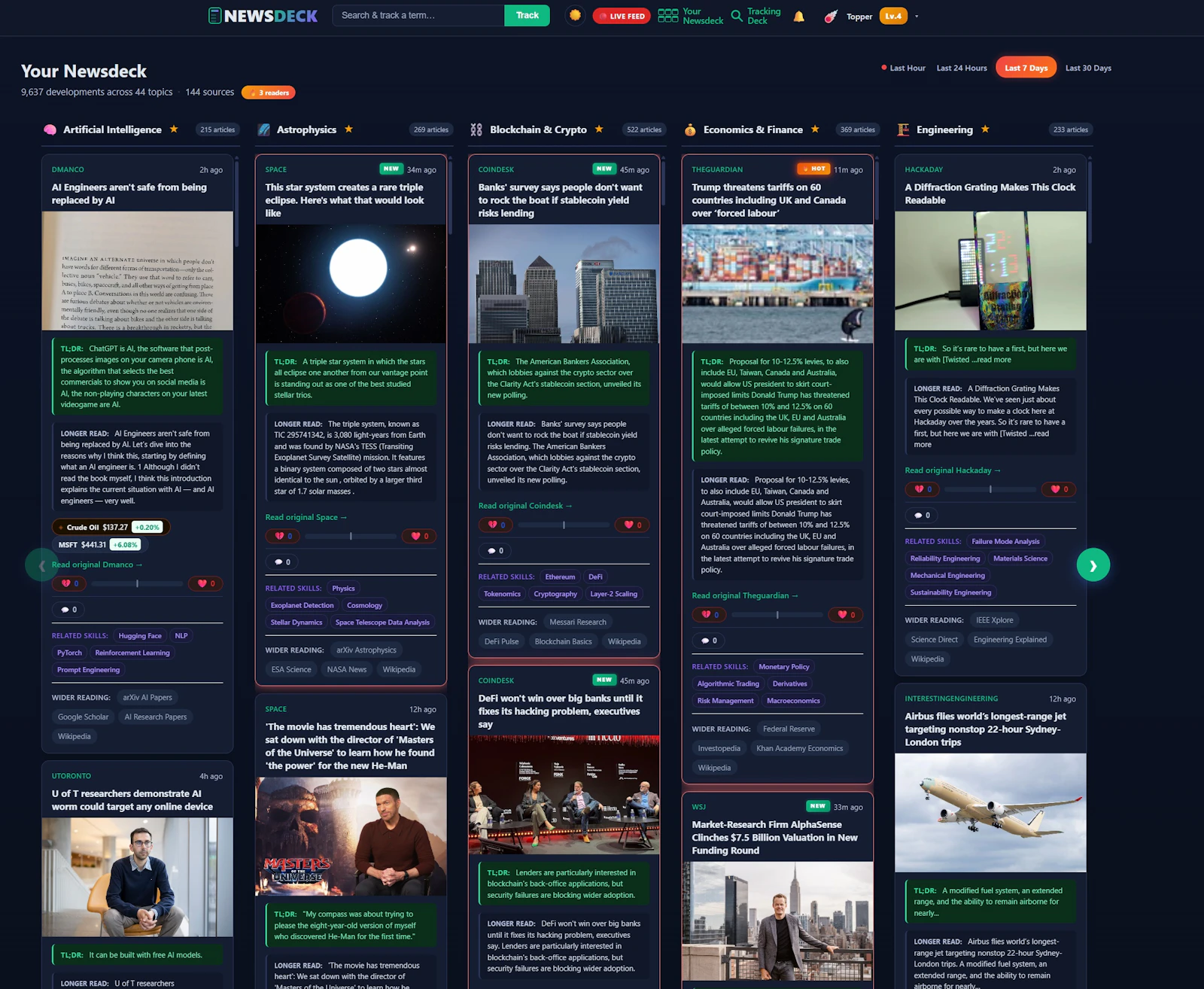Click the Lv.4 level badge
Image resolution: width=1204 pixels, height=989 pixels.
[x=893, y=16]
